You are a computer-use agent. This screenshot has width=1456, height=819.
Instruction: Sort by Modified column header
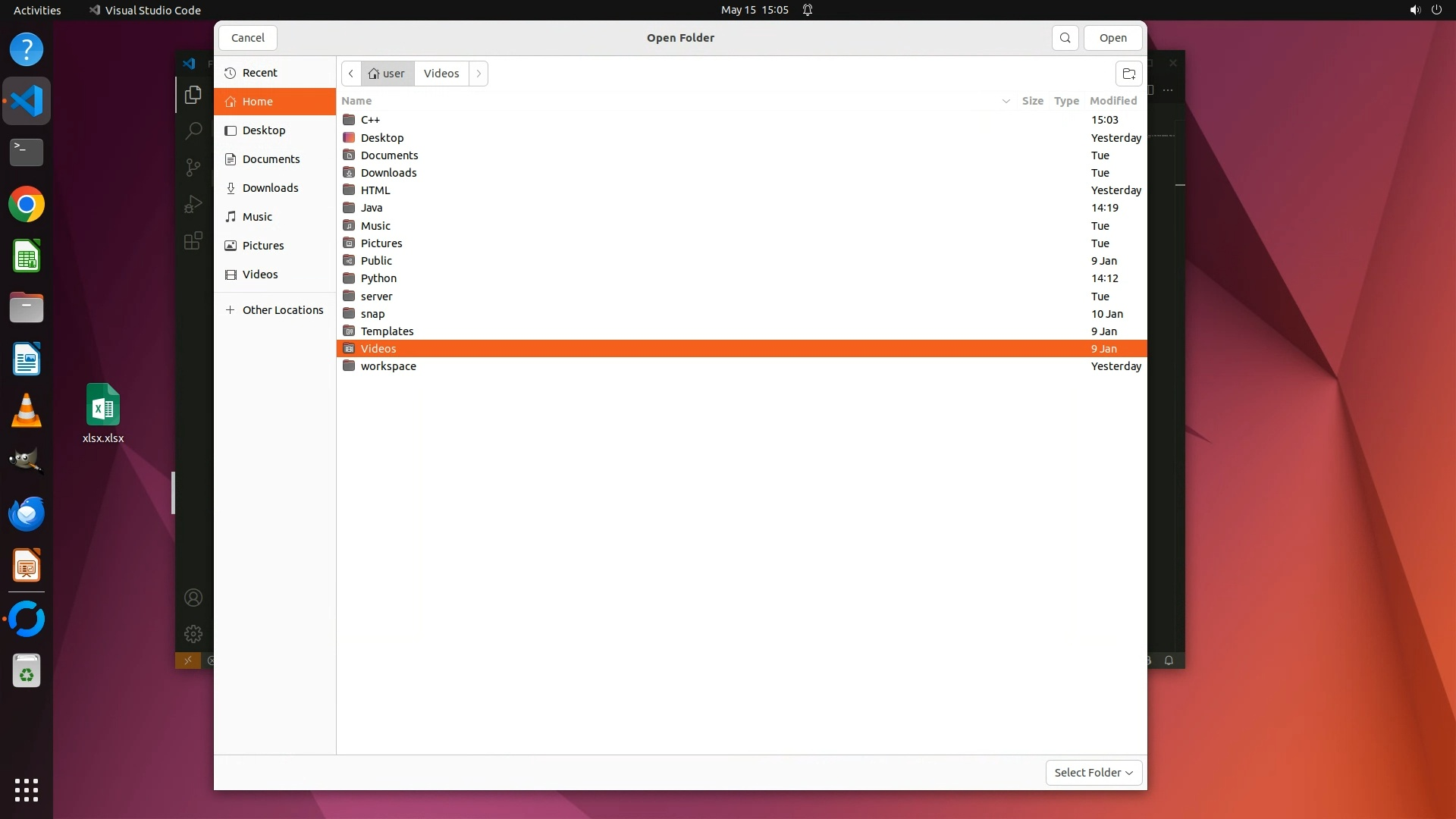pos(1112,101)
